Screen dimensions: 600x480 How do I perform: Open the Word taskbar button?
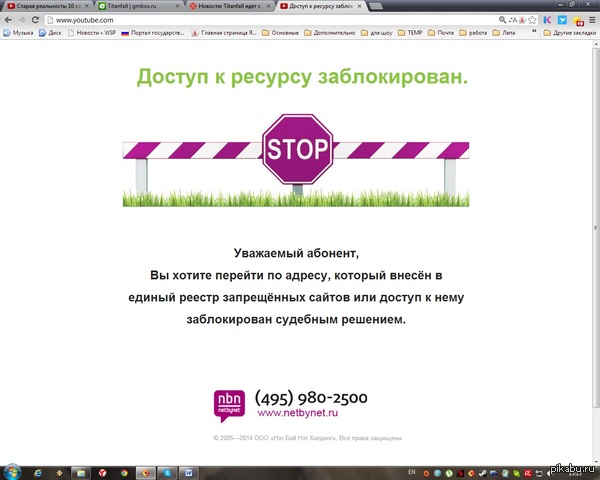[x=189, y=473]
